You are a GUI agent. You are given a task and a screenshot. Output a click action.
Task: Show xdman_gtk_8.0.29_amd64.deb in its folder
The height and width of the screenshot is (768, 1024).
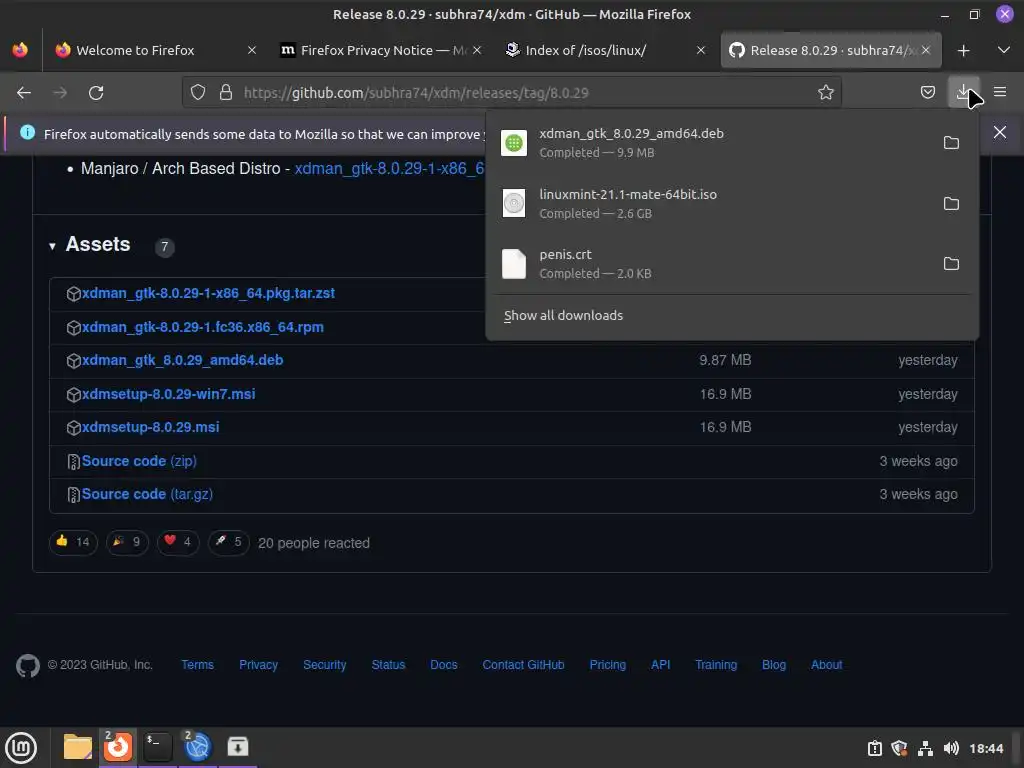(x=952, y=143)
